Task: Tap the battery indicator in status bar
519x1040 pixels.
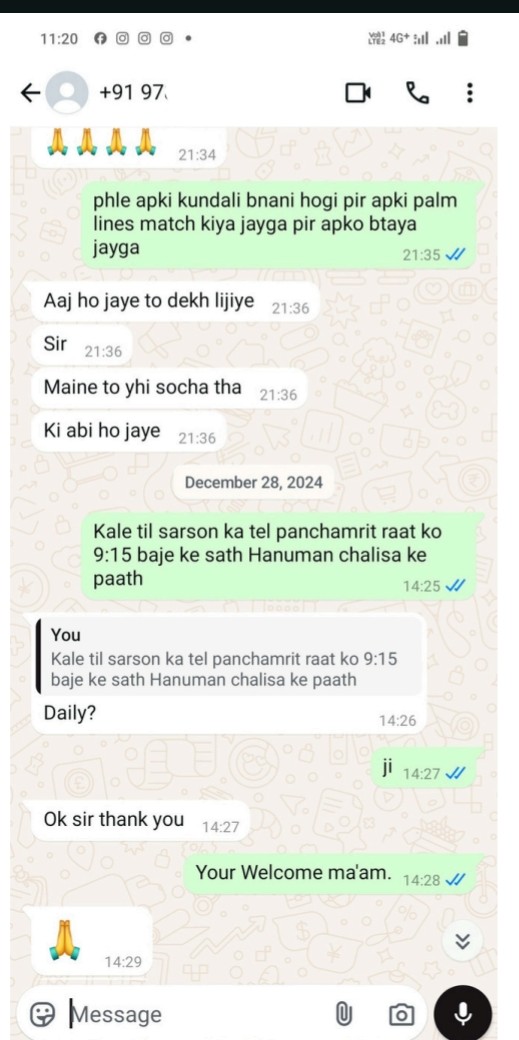Action: 463,38
